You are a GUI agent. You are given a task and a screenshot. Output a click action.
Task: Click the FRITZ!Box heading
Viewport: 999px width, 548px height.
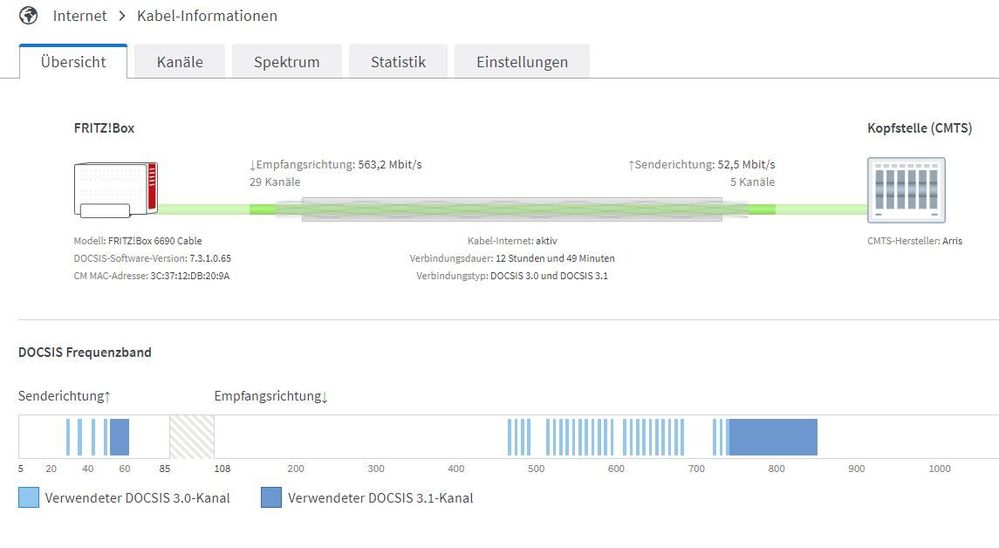coord(104,128)
